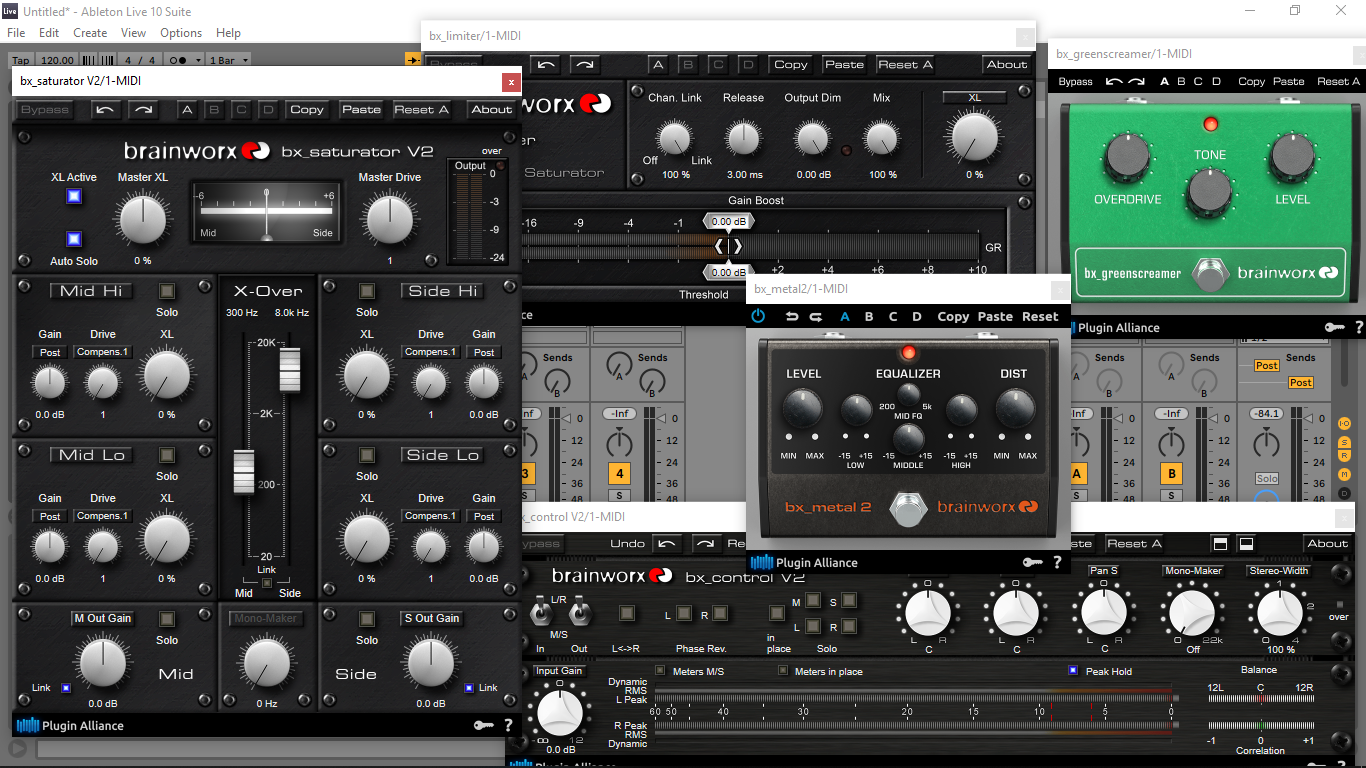This screenshot has height=768, width=1366.
Task: Click the power button on bx_metal 2
Action: click(x=758, y=315)
